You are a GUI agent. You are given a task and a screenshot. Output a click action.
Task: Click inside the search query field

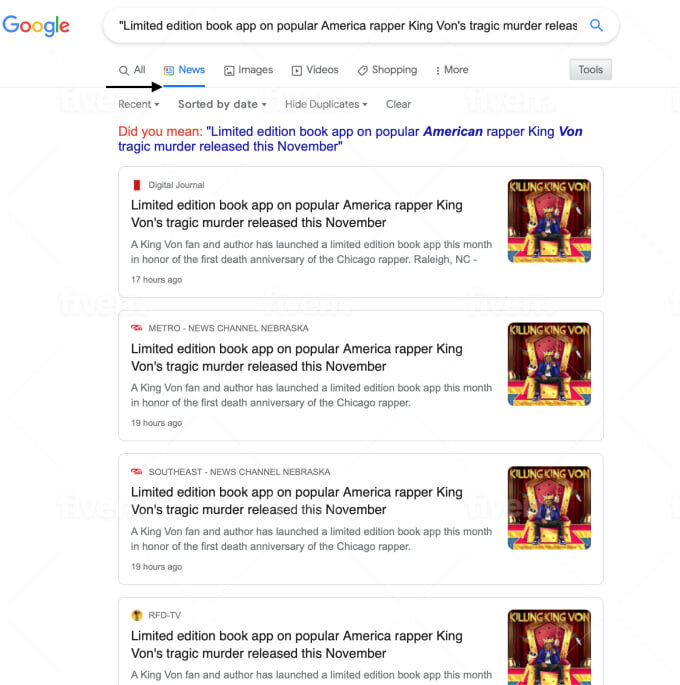pyautogui.click(x=348, y=26)
